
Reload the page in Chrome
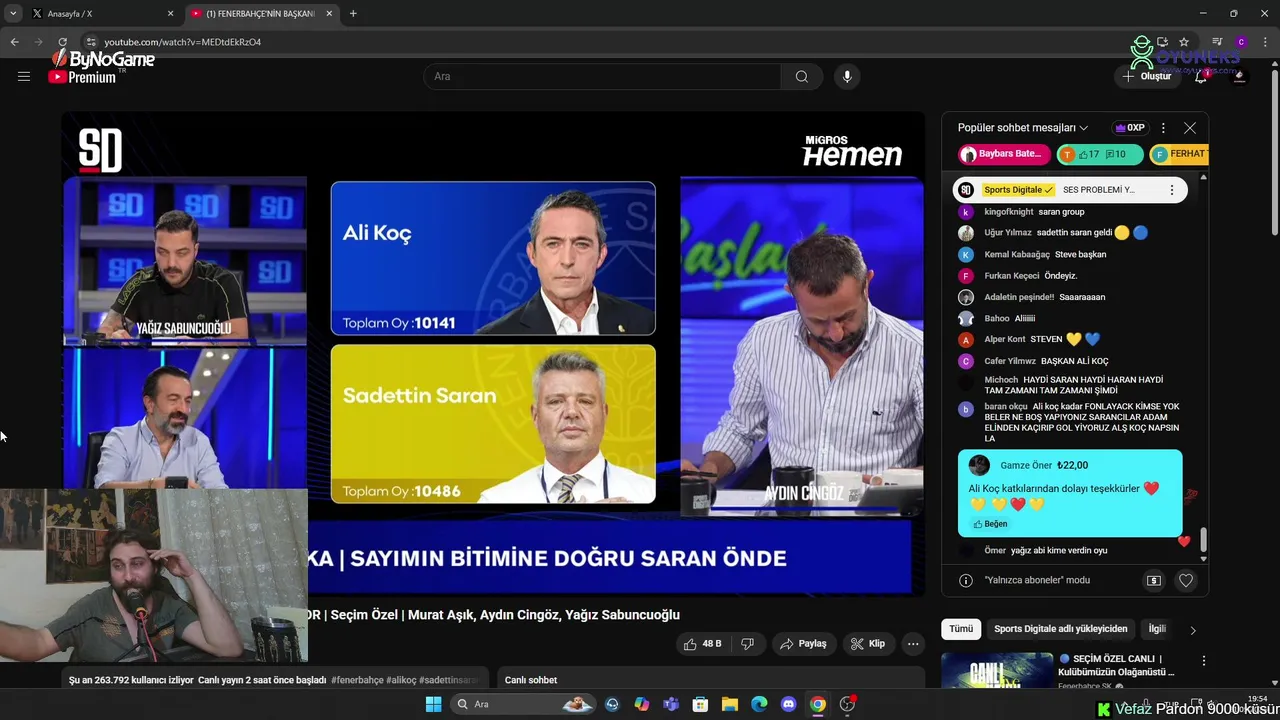coord(62,42)
